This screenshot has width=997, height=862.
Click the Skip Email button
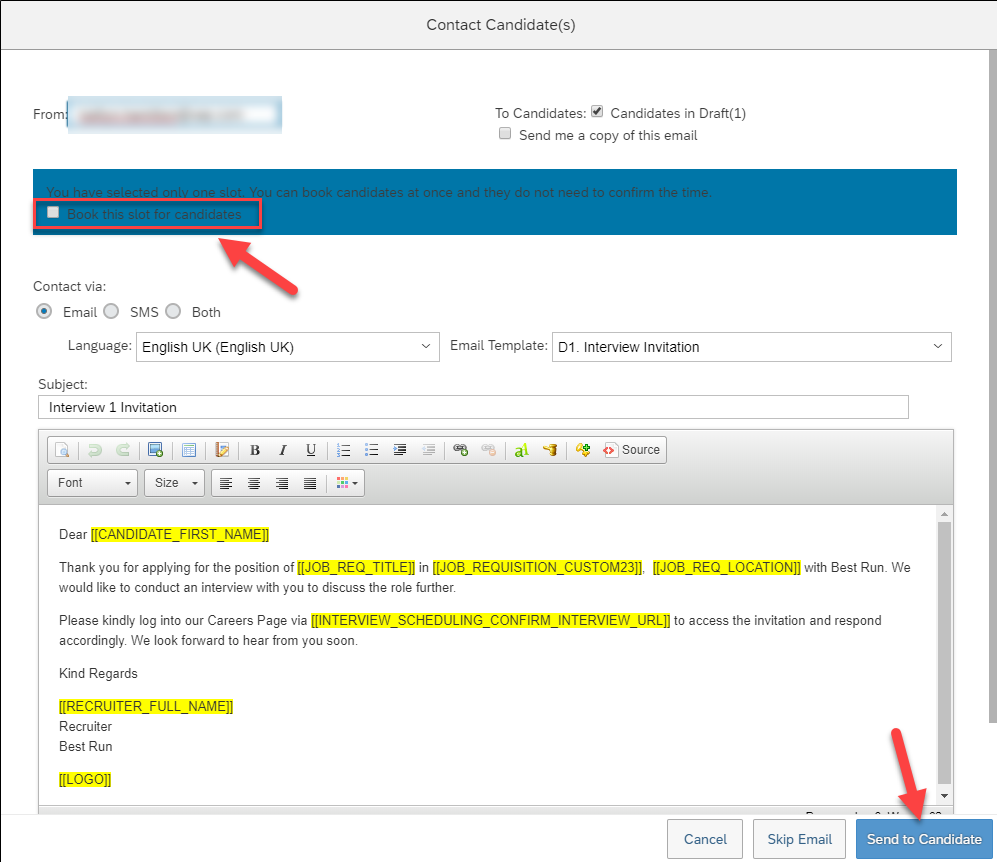pyautogui.click(x=799, y=839)
